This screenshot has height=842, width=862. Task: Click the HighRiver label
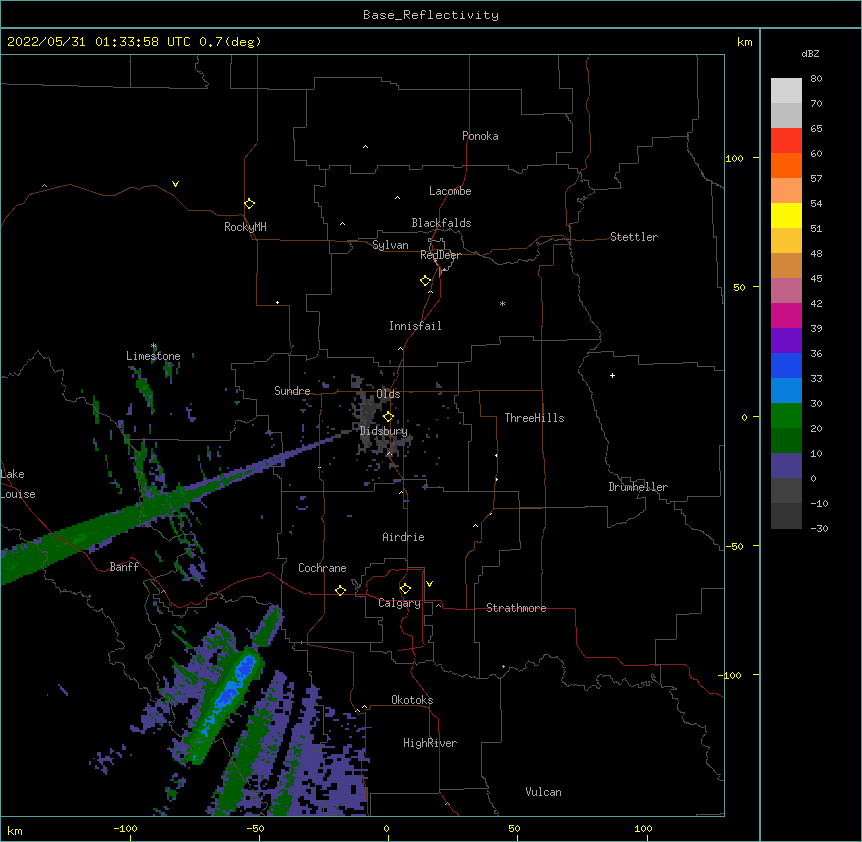pyautogui.click(x=430, y=743)
